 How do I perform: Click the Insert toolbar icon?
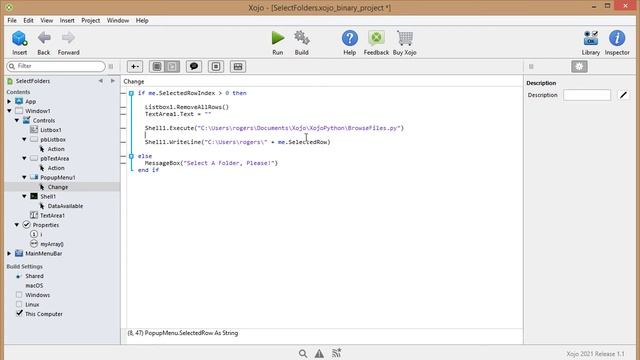19,38
